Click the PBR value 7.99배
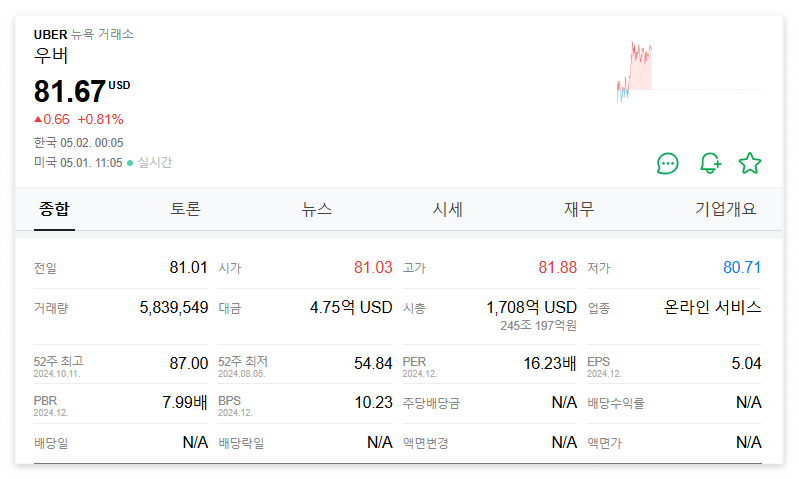Image resolution: width=799 pixels, height=479 pixels. [x=184, y=403]
